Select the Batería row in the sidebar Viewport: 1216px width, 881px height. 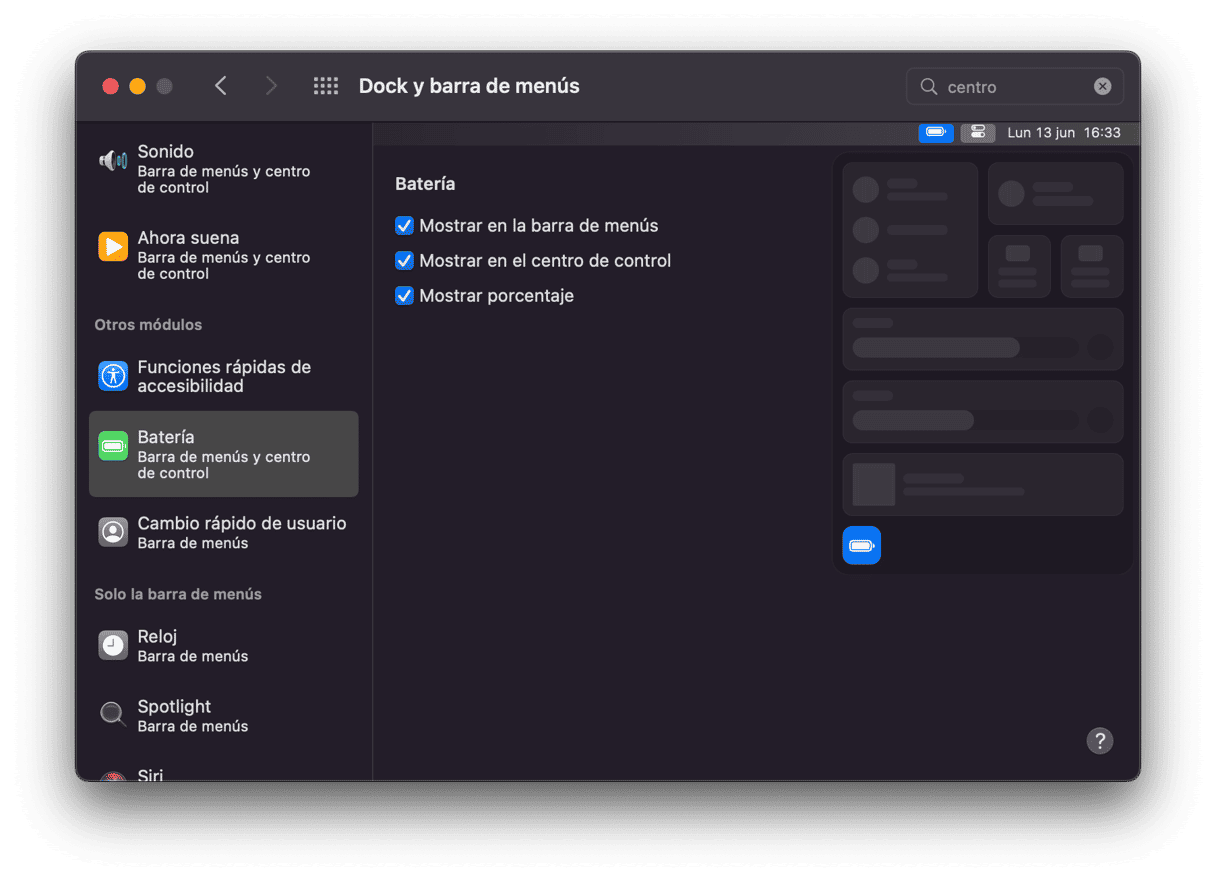click(x=224, y=454)
